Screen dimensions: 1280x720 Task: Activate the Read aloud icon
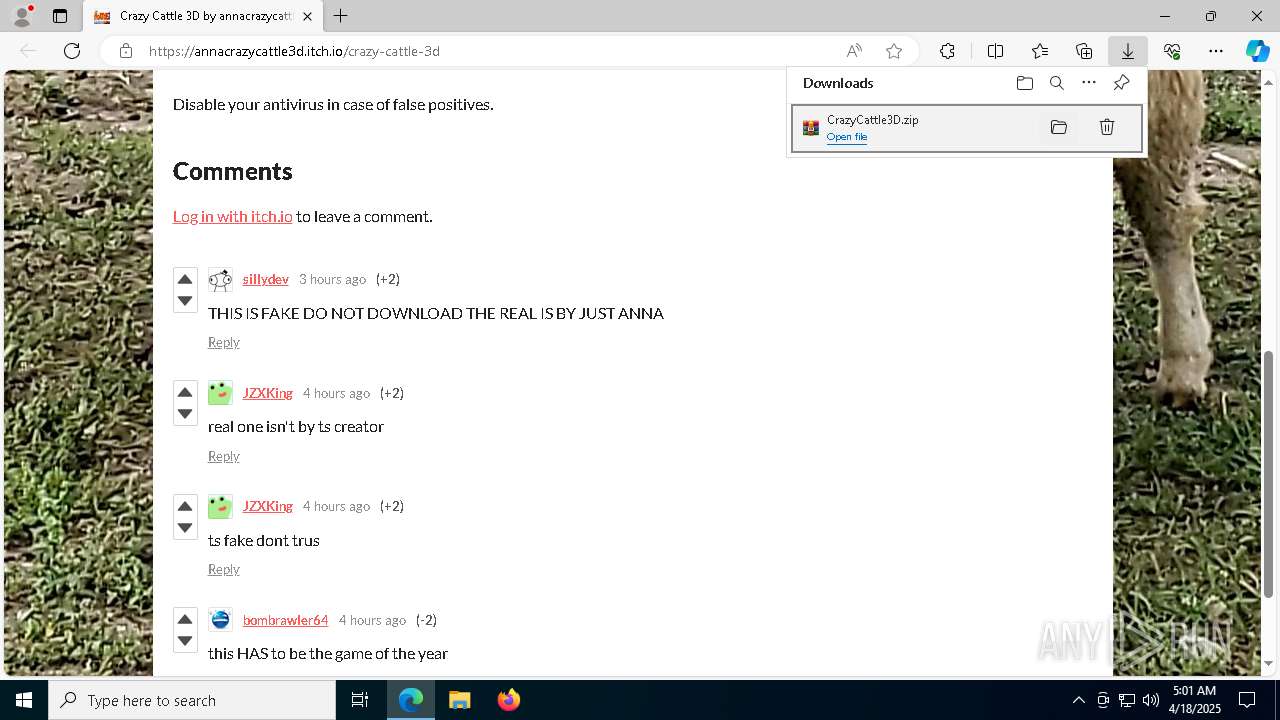[854, 51]
